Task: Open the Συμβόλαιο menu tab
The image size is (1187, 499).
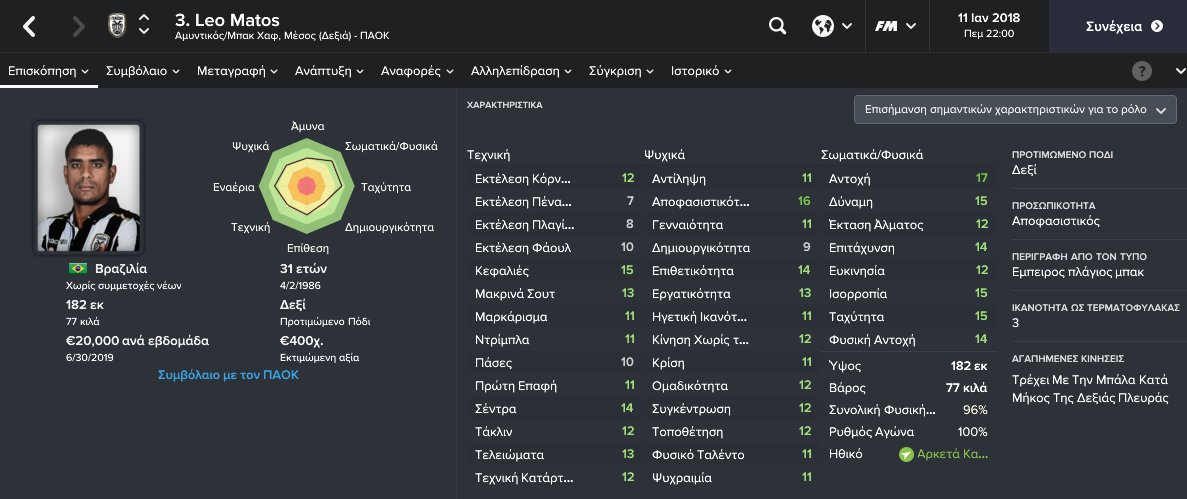Action: pyautogui.click(x=142, y=71)
